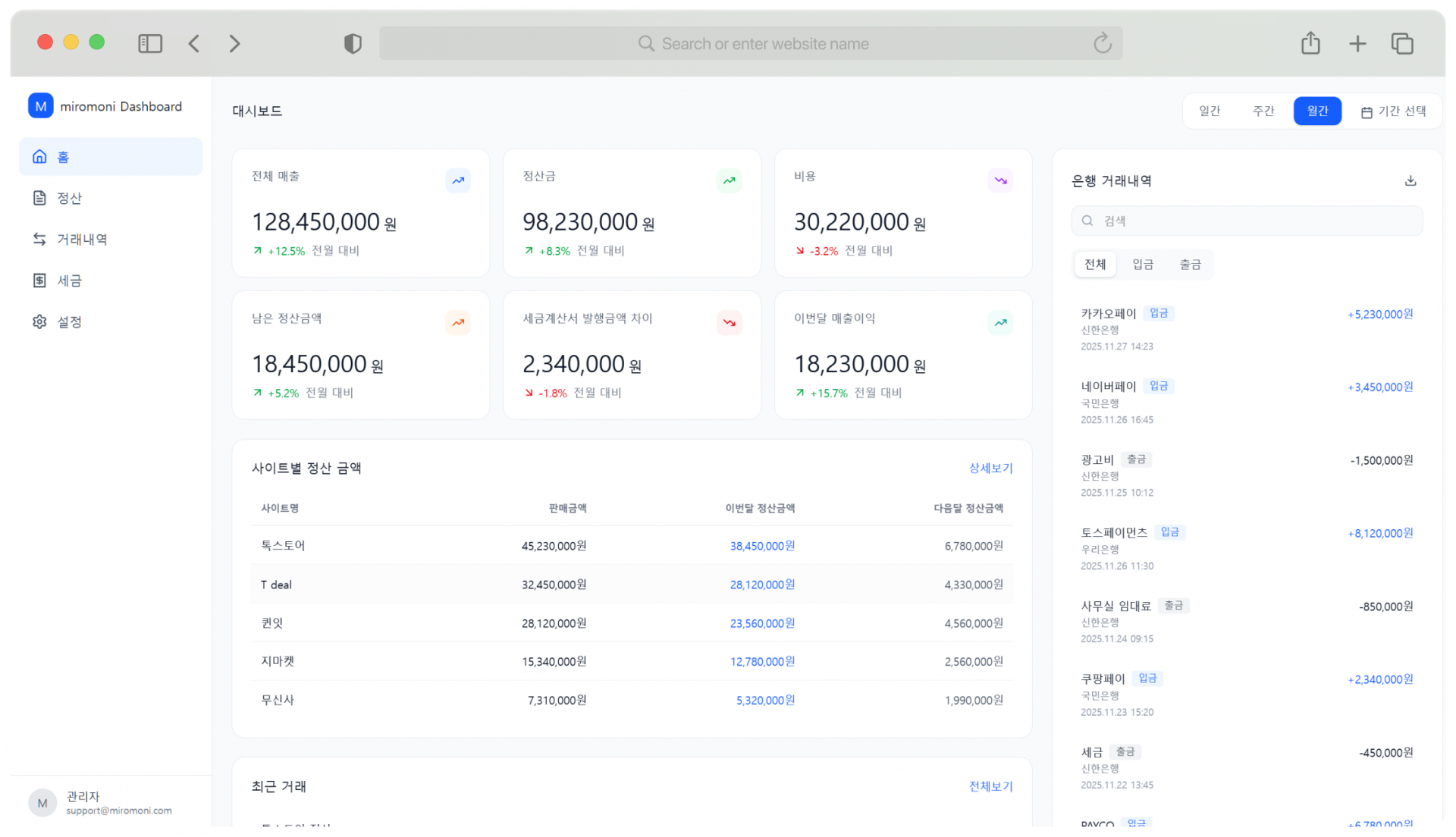Open the 기간 선택 date picker
The image size is (1456, 837).
click(1394, 111)
